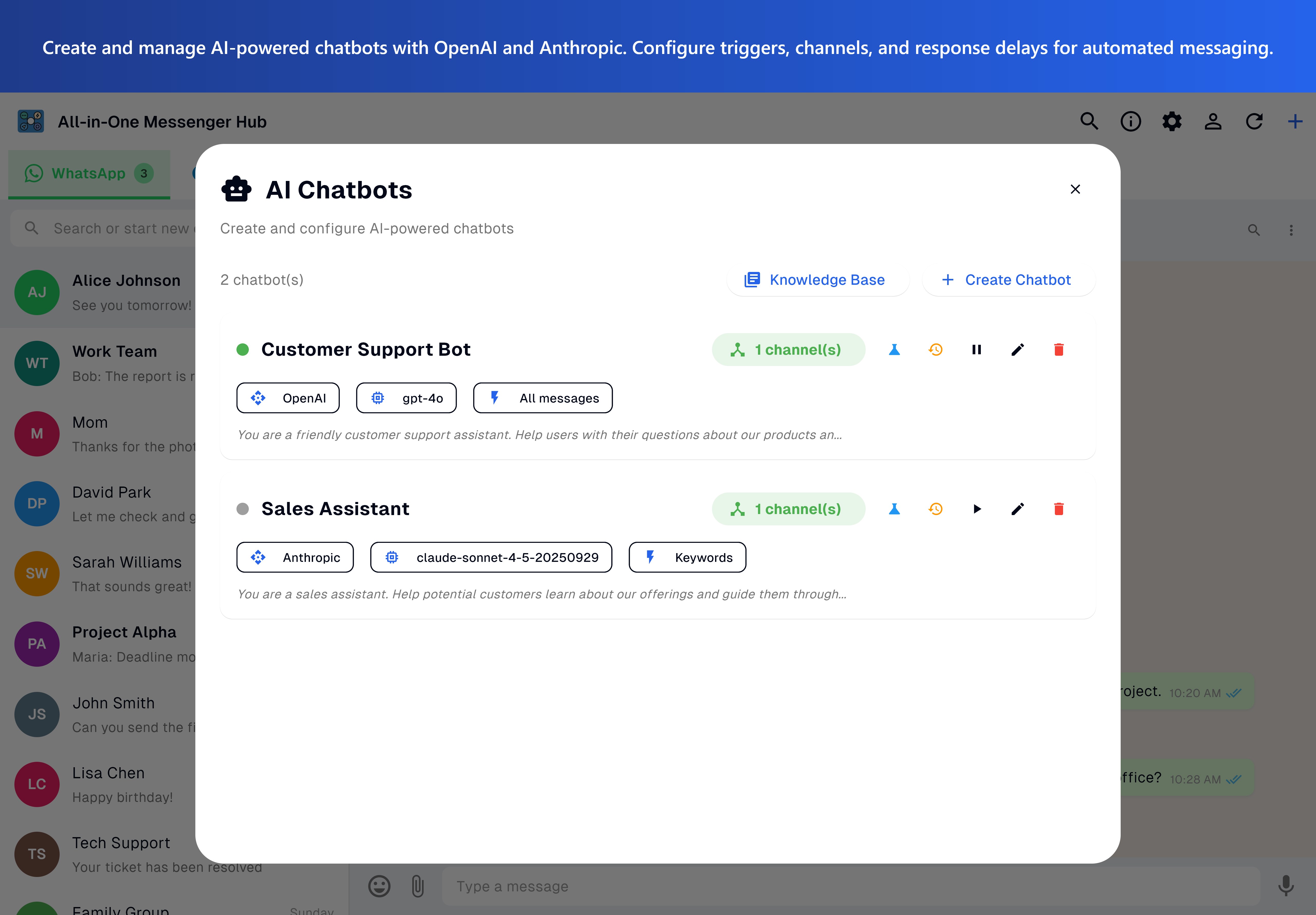1316x915 pixels.
Task: Delete the Customer Support Bot
Action: pos(1059,350)
